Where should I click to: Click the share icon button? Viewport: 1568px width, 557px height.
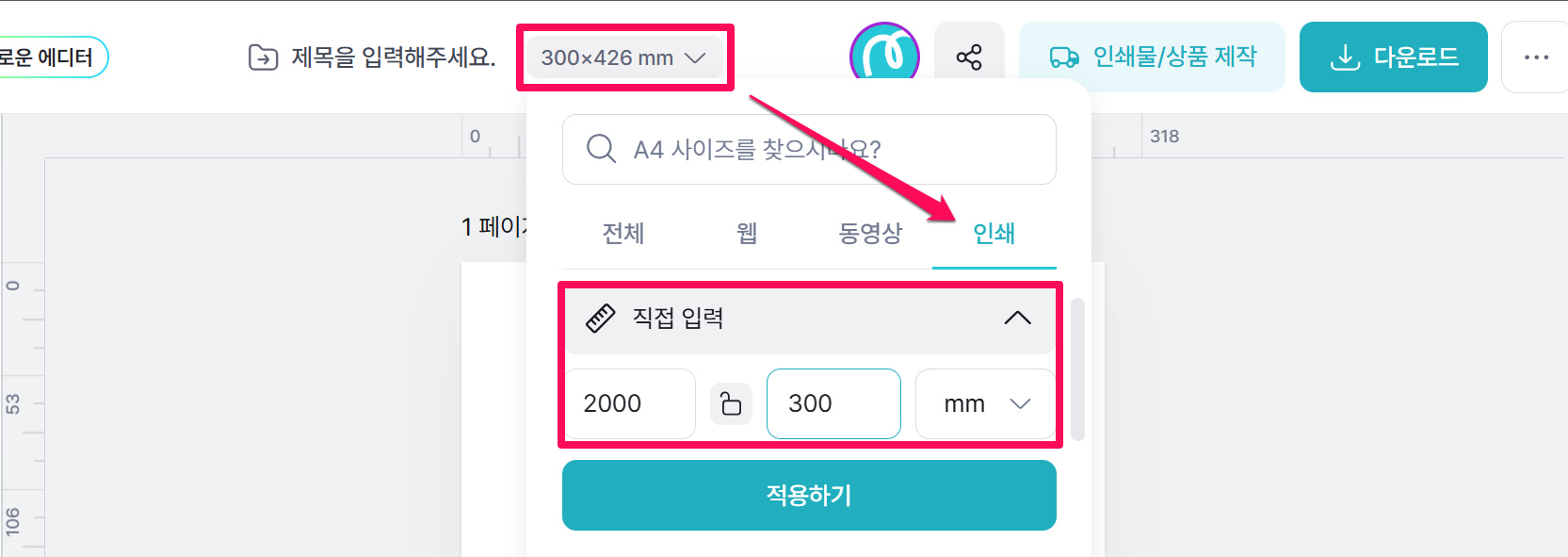coord(969,57)
